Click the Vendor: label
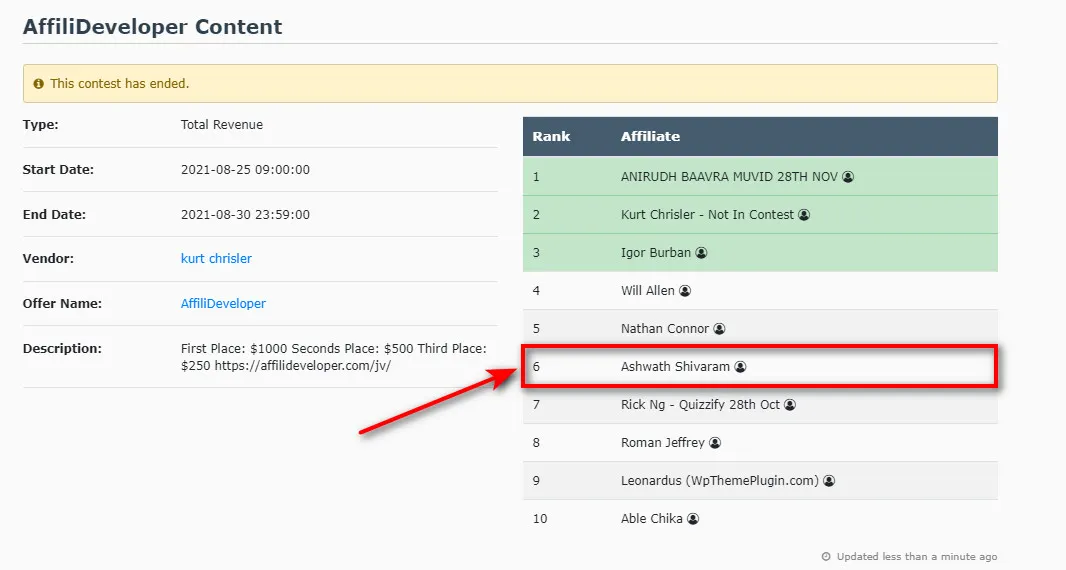This screenshot has height=570, width=1066. [x=48, y=258]
